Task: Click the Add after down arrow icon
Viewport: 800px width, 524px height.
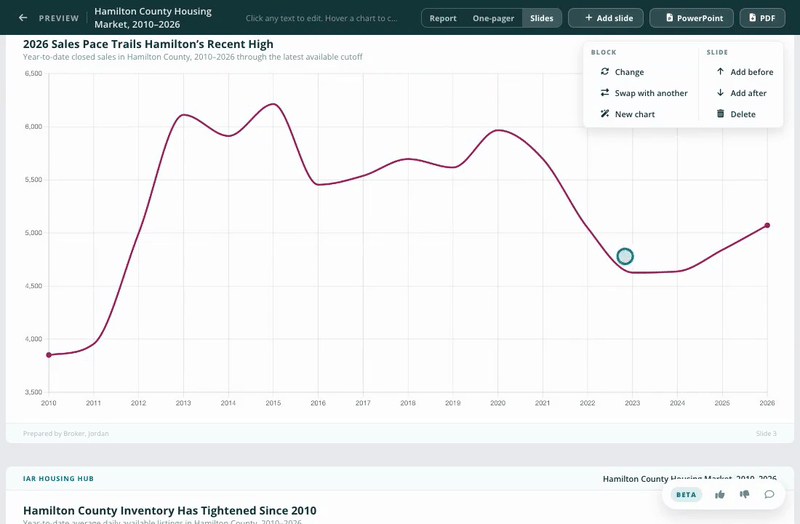Action: click(x=720, y=92)
